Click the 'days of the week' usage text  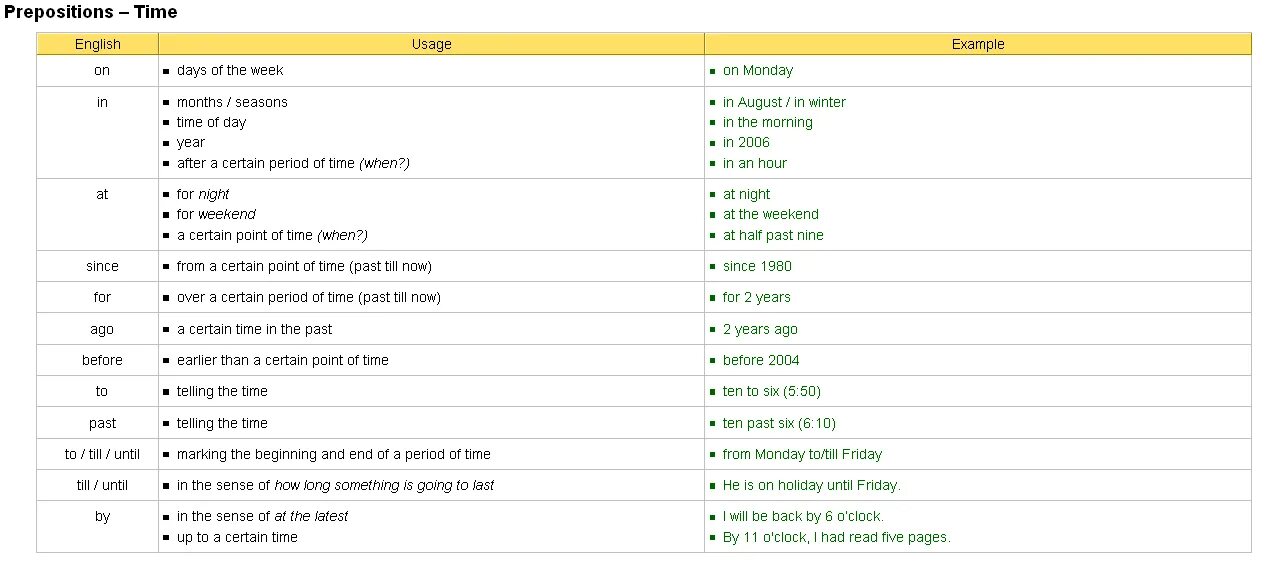(x=230, y=71)
